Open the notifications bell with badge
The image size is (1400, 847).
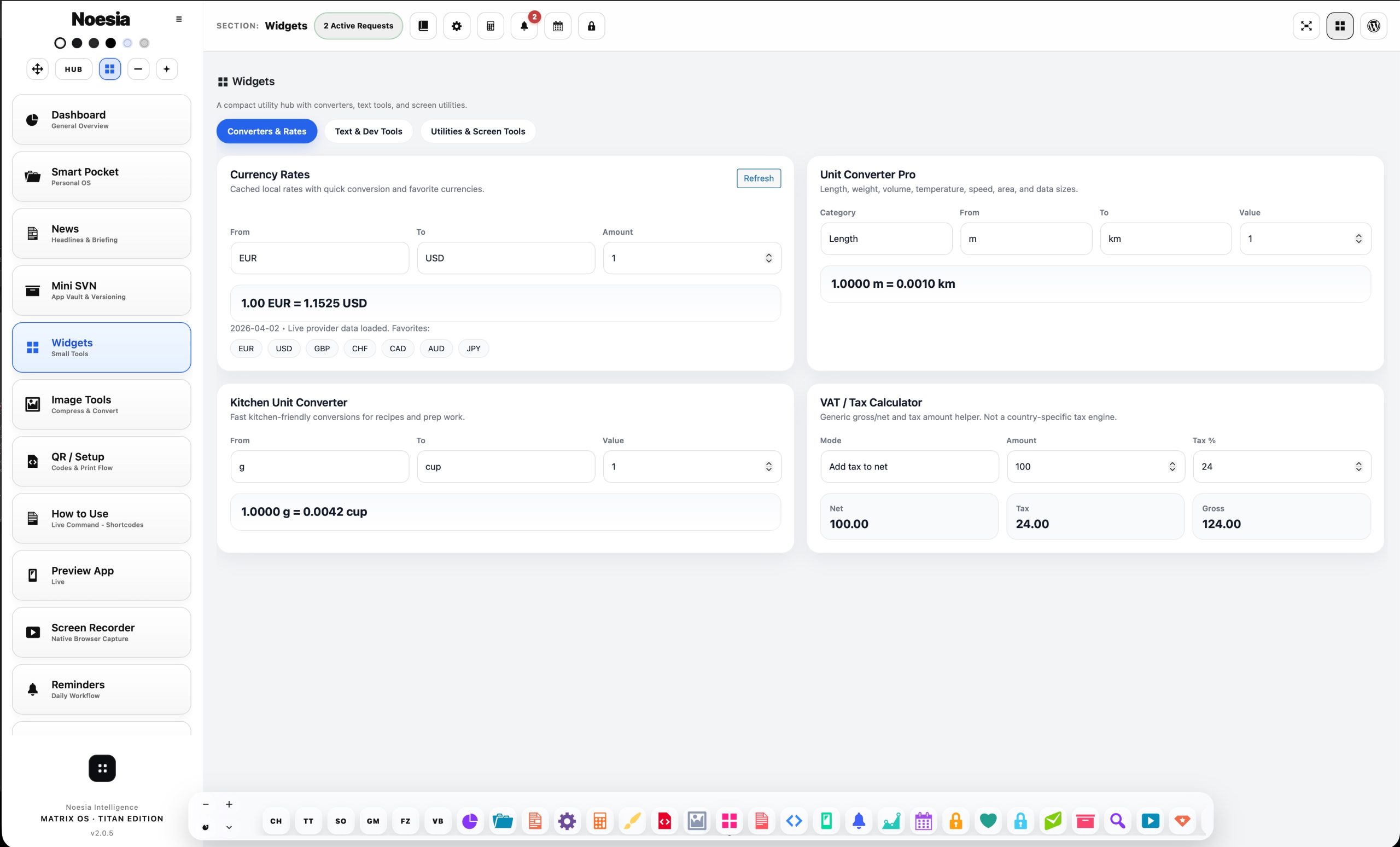pyautogui.click(x=524, y=26)
